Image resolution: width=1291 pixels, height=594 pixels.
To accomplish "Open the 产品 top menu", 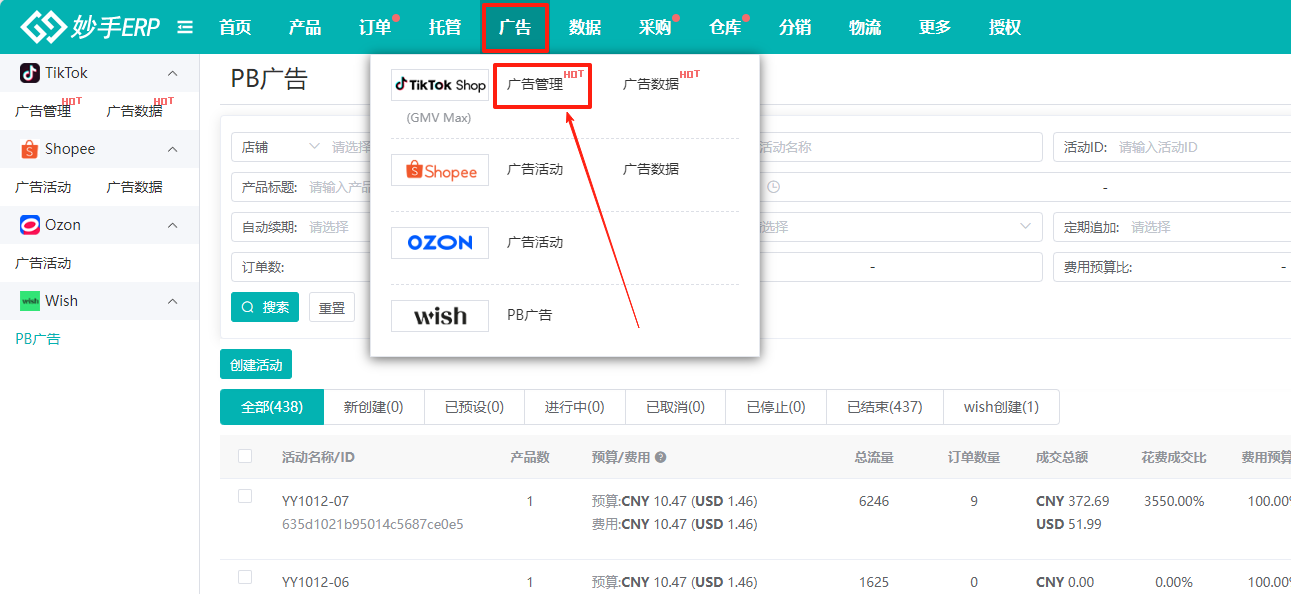I will (305, 27).
